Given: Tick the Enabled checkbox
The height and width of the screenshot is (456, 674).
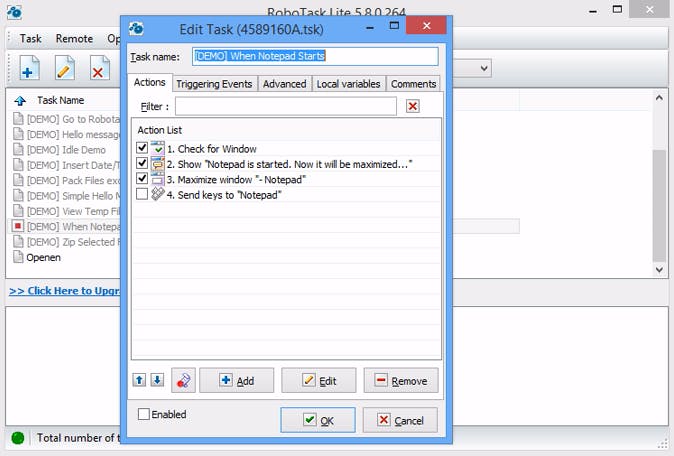Looking at the screenshot, I should coord(144,414).
